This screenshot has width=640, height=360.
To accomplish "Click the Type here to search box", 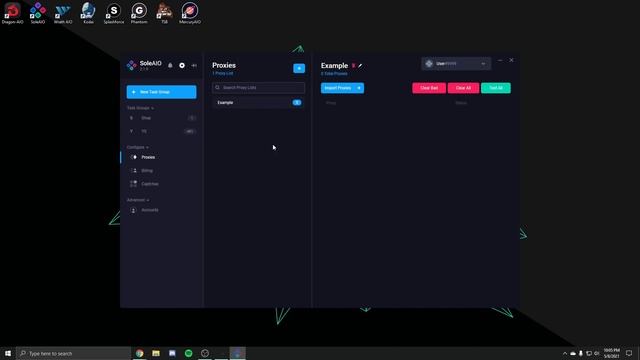I will [73, 353].
